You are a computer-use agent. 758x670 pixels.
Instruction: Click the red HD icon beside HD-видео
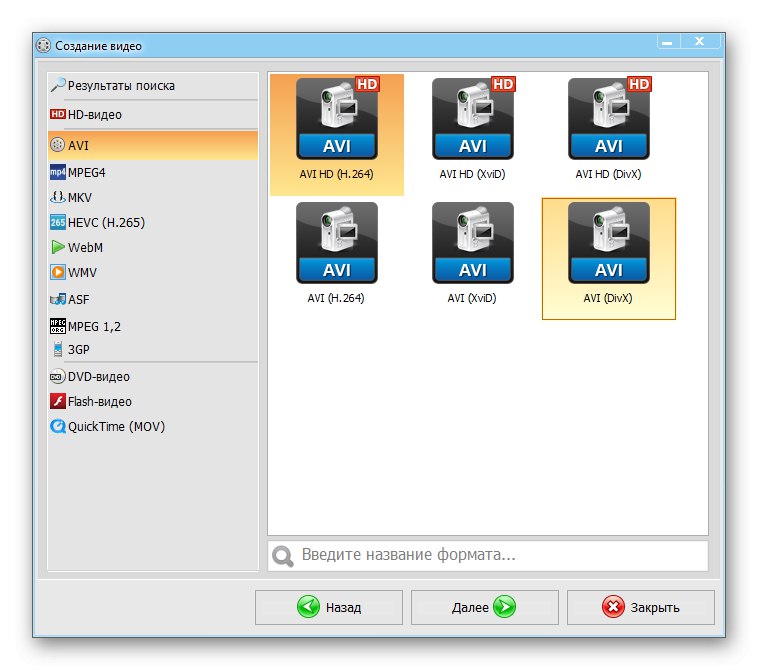tap(58, 114)
